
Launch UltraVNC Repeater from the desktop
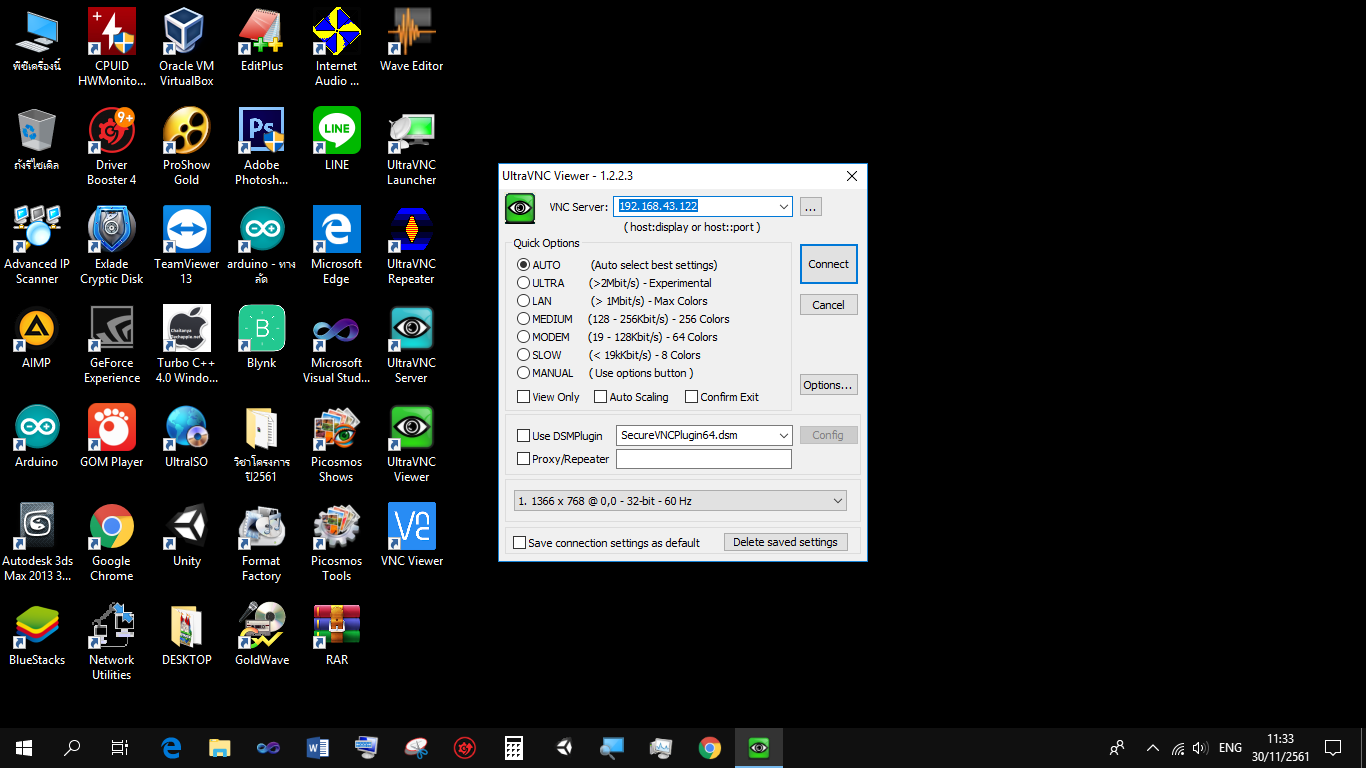click(411, 228)
